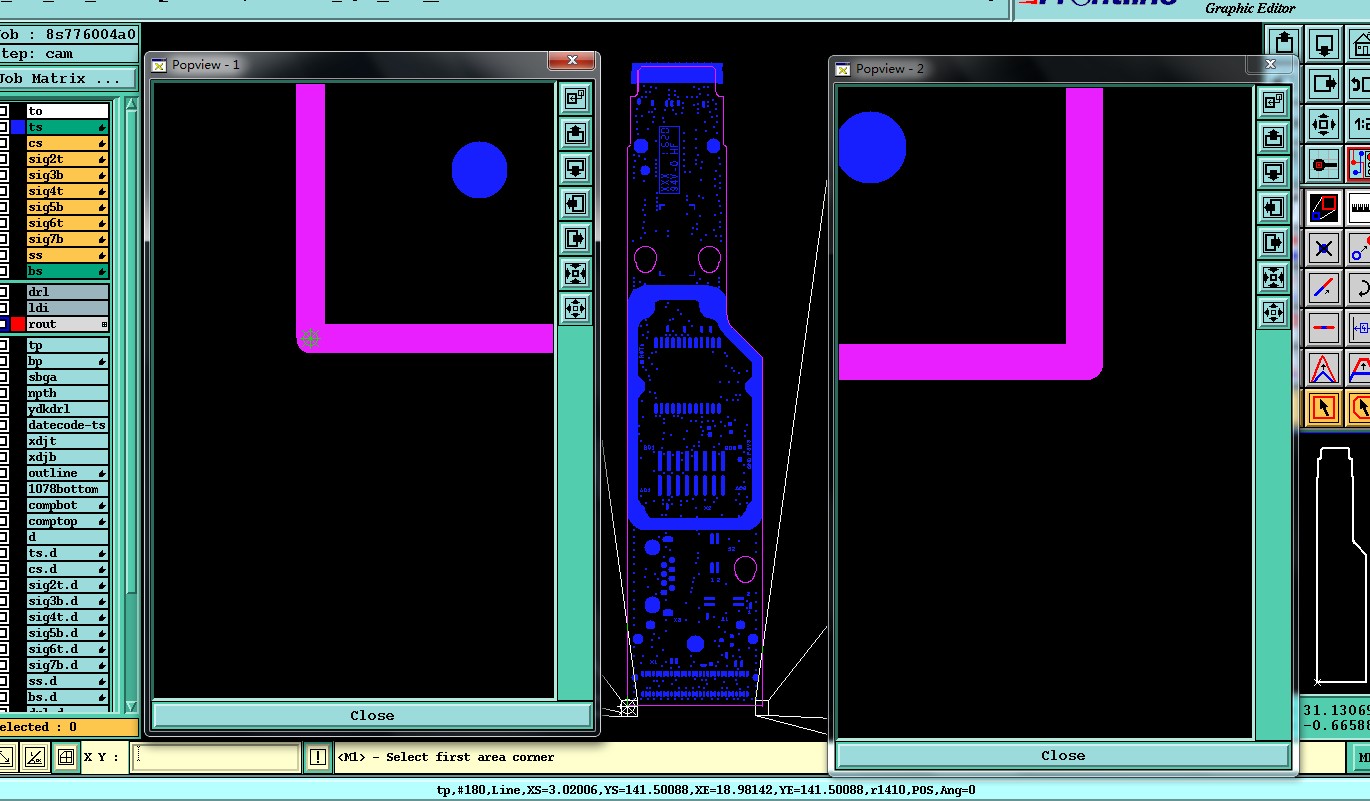Select the area zoom tool with red square
The width and height of the screenshot is (1370, 801).
(1324, 208)
